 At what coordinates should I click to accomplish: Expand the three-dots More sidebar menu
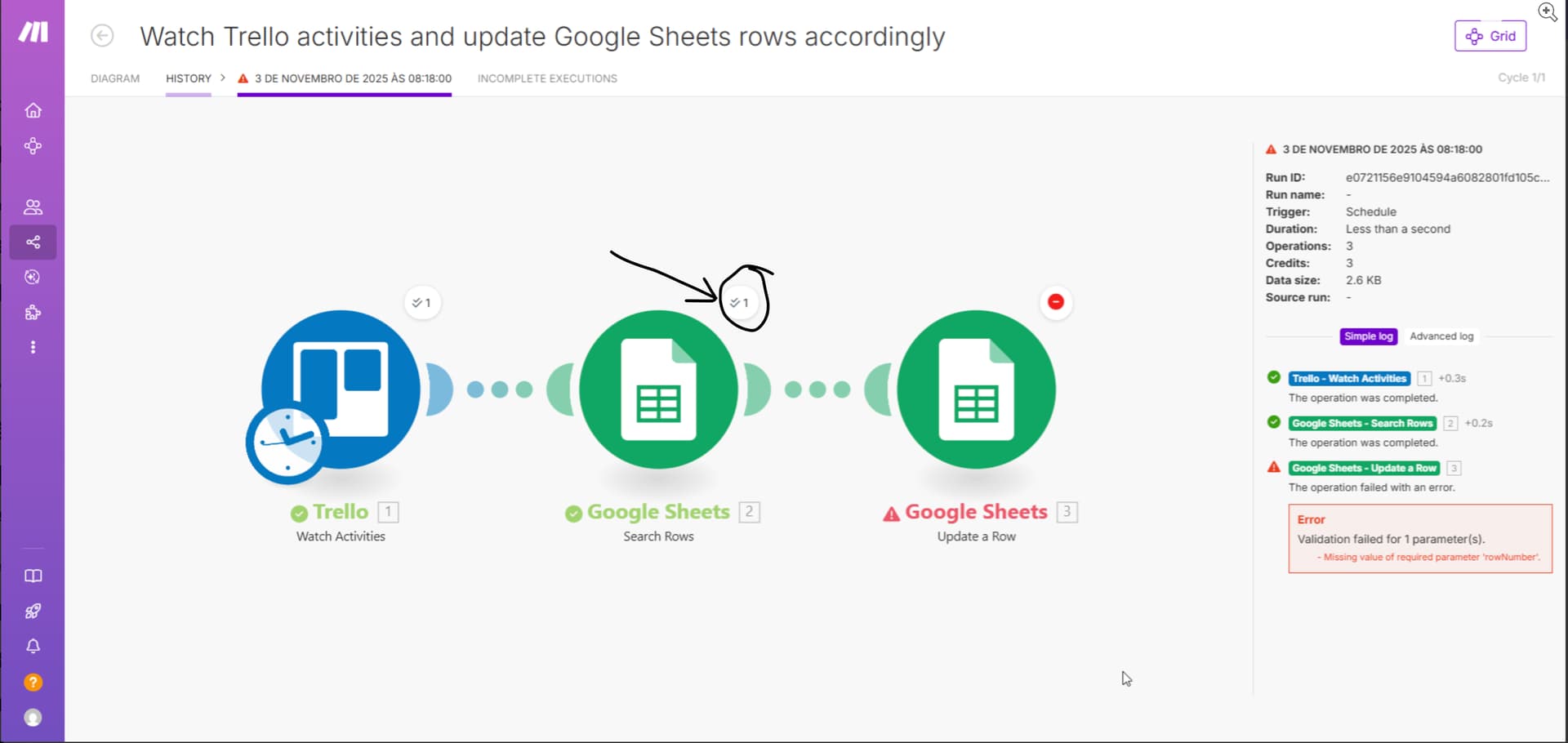33,348
